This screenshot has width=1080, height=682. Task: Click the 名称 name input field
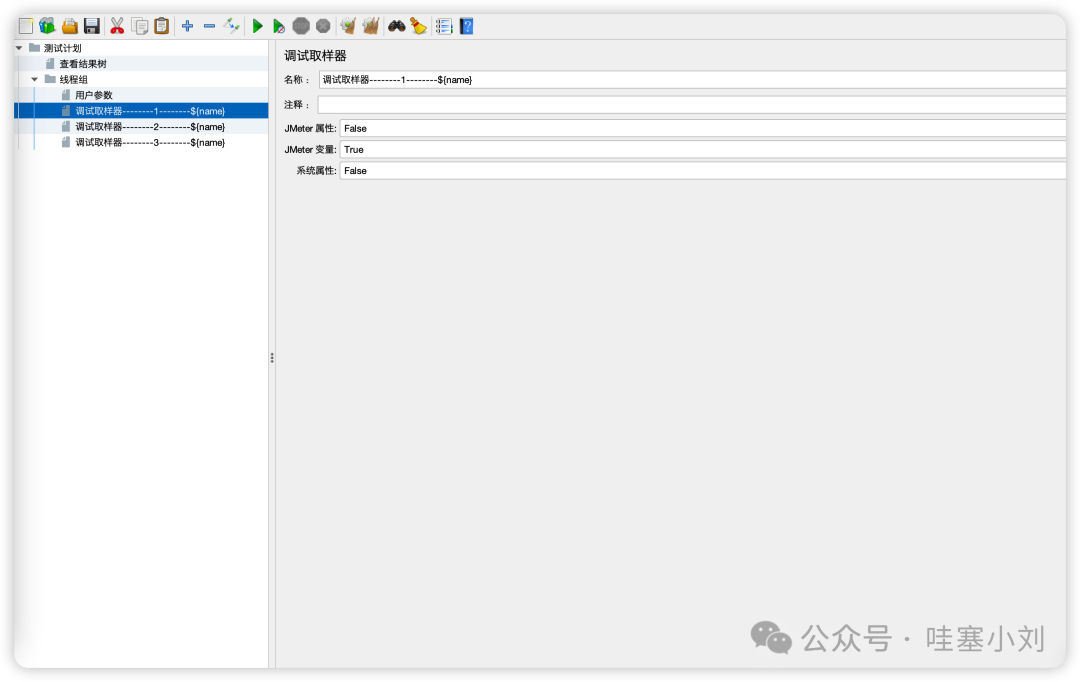tap(692, 80)
